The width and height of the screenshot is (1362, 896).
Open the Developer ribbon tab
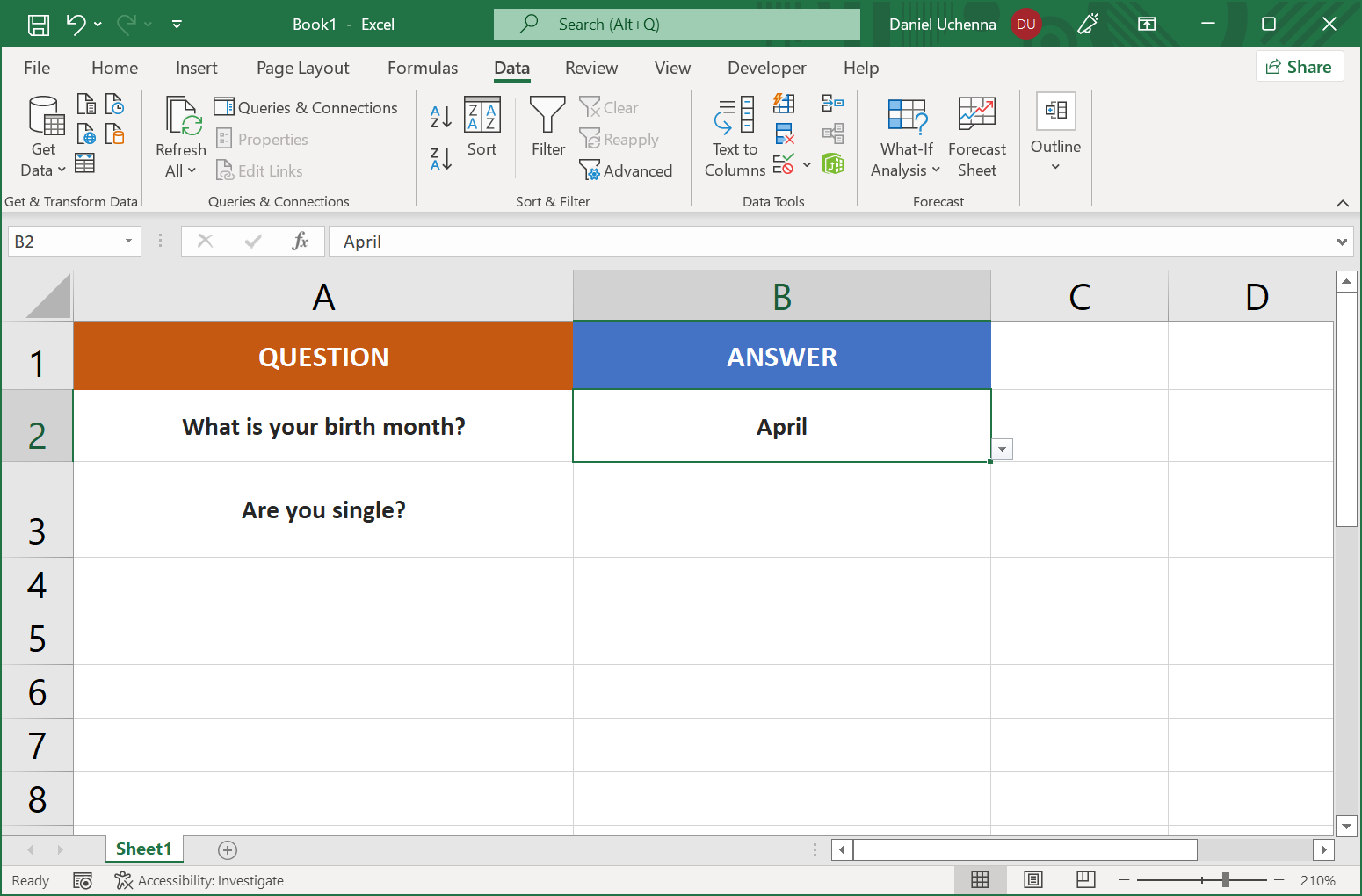pos(766,68)
